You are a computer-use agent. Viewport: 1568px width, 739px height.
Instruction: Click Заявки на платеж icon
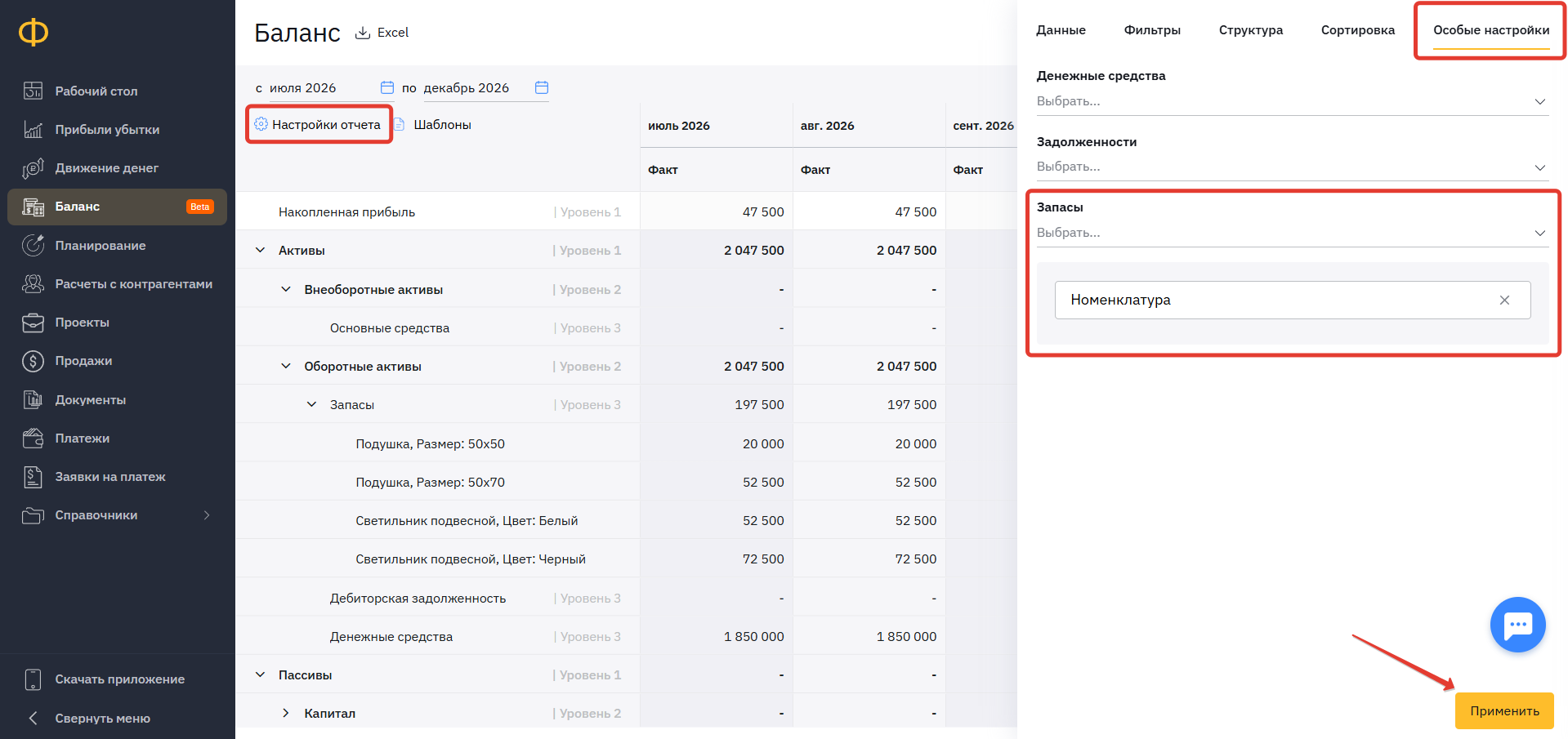33,477
